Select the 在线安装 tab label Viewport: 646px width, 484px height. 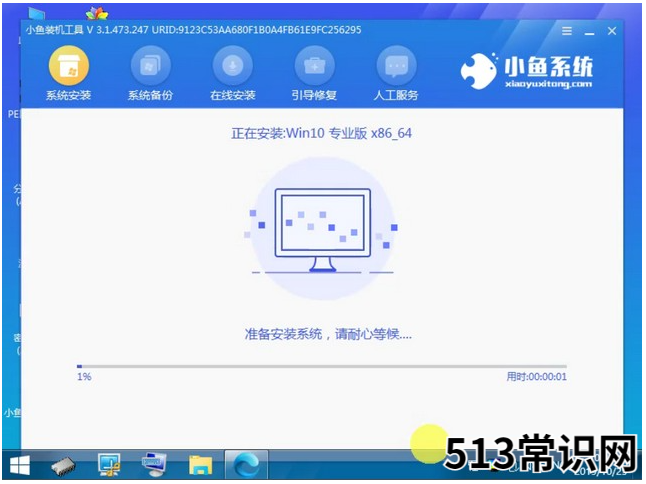[x=232, y=96]
